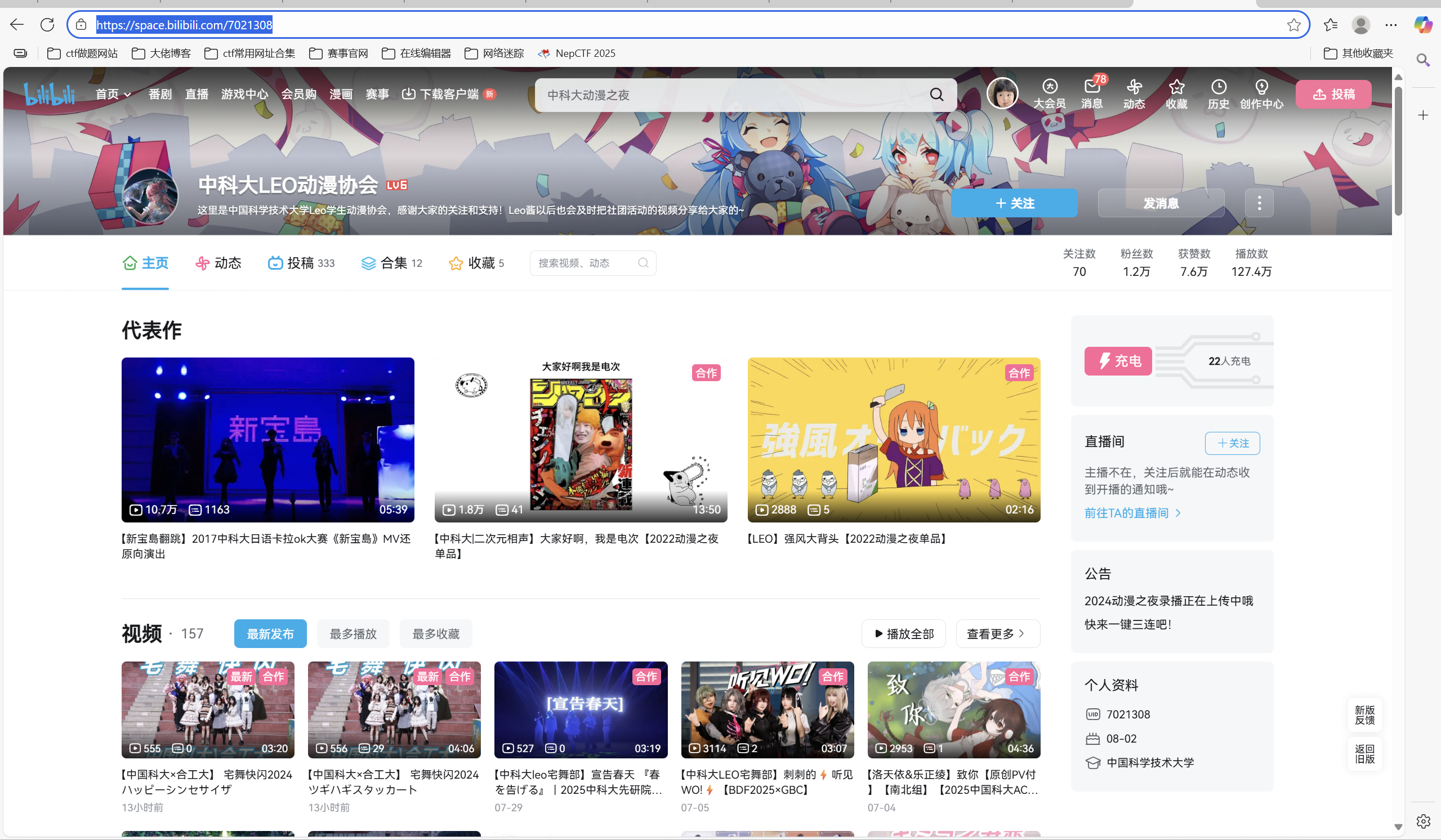This screenshot has height=840, width=1441.
Task: Click the site info lock icon
Action: [x=81, y=25]
